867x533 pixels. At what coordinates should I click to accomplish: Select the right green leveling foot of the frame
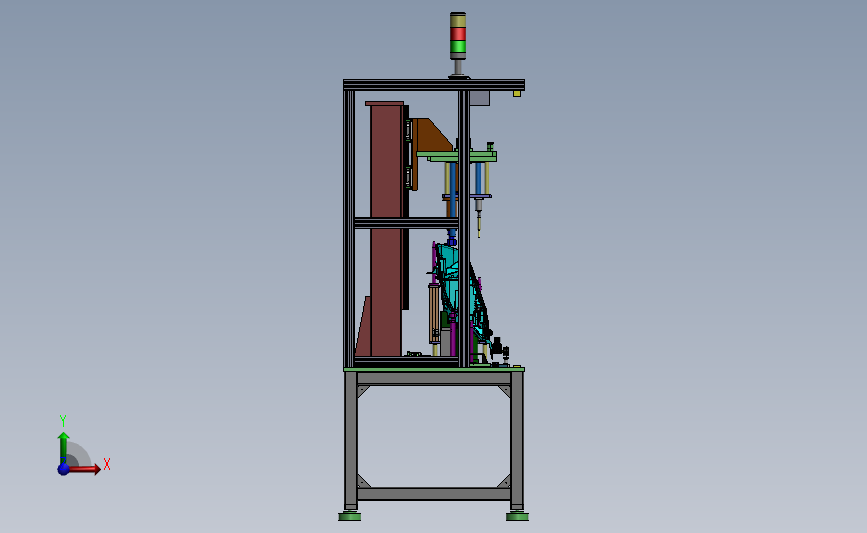click(517, 516)
